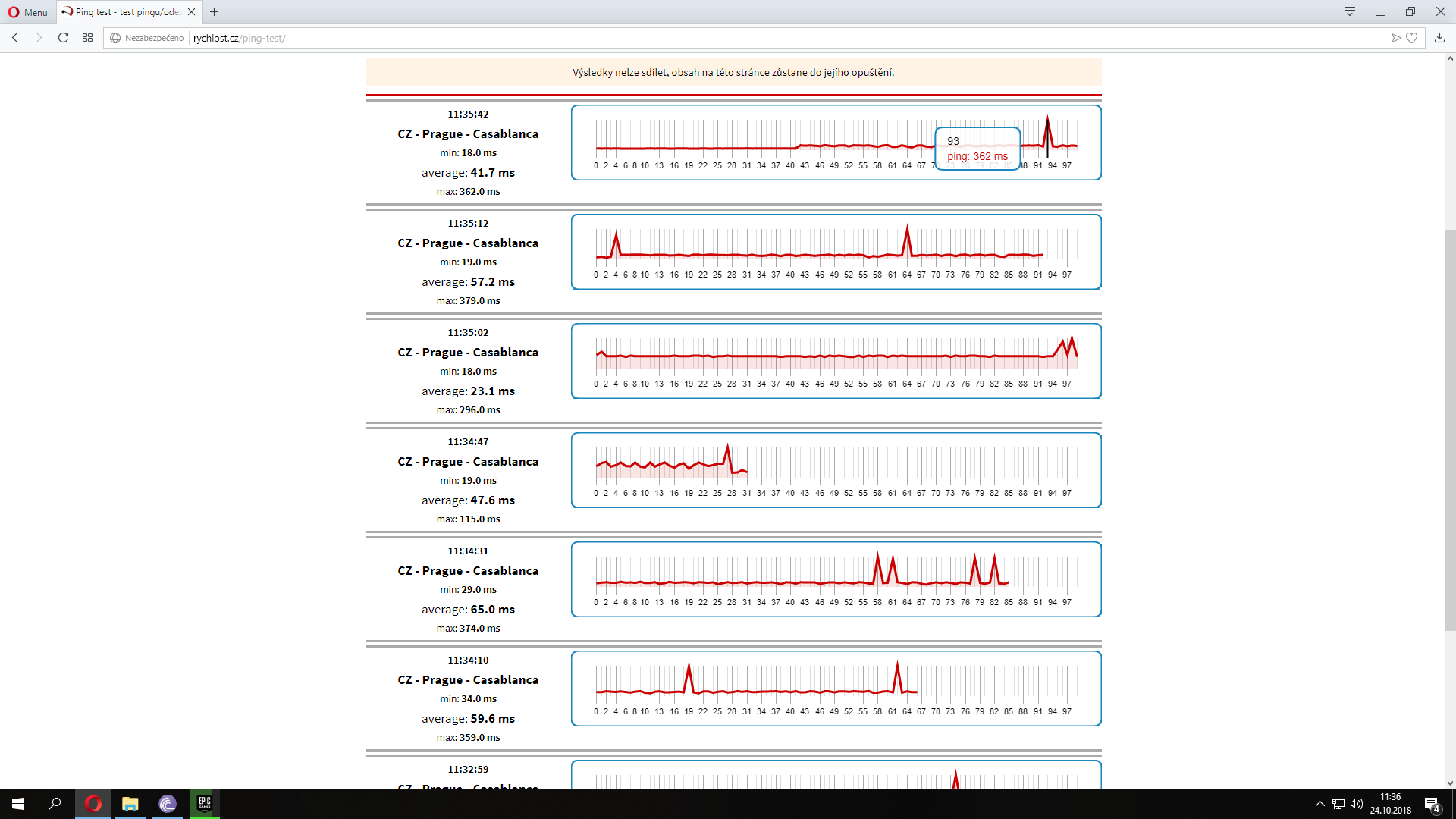
Task: Open the tab menu icon in title bar
Action: pyautogui.click(x=1350, y=11)
